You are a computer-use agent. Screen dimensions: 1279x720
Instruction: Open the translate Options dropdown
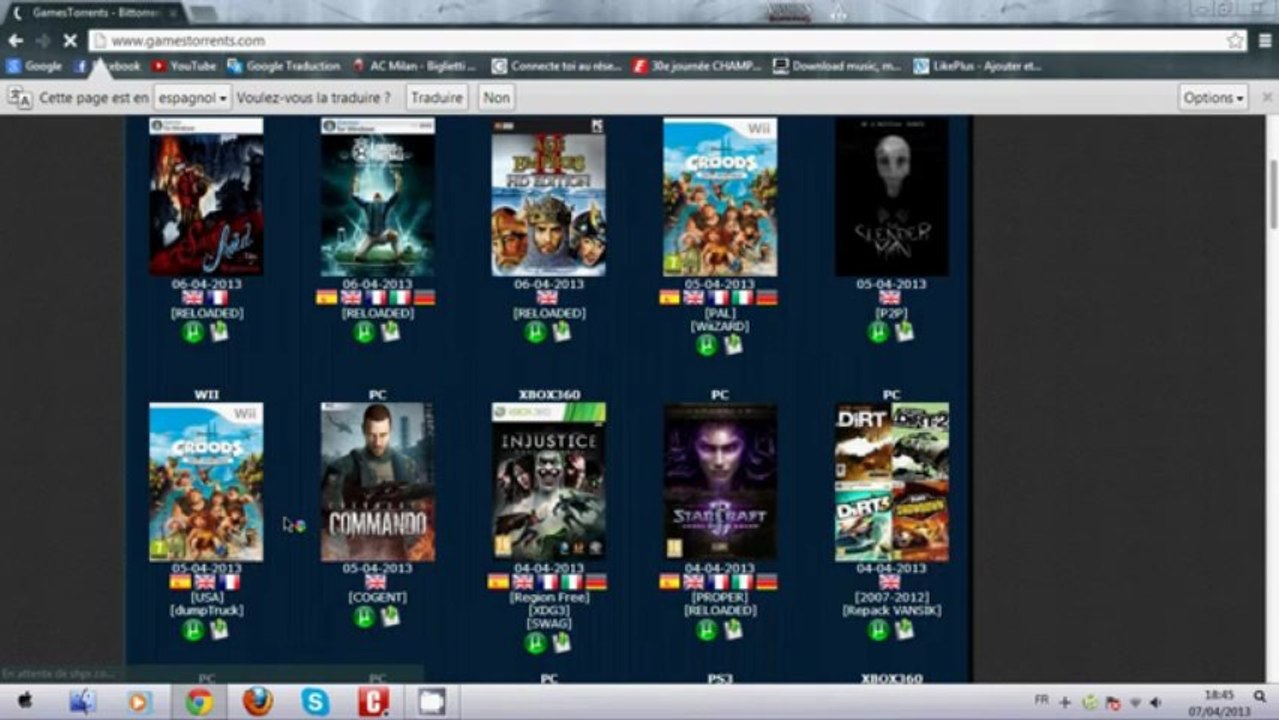point(1213,98)
